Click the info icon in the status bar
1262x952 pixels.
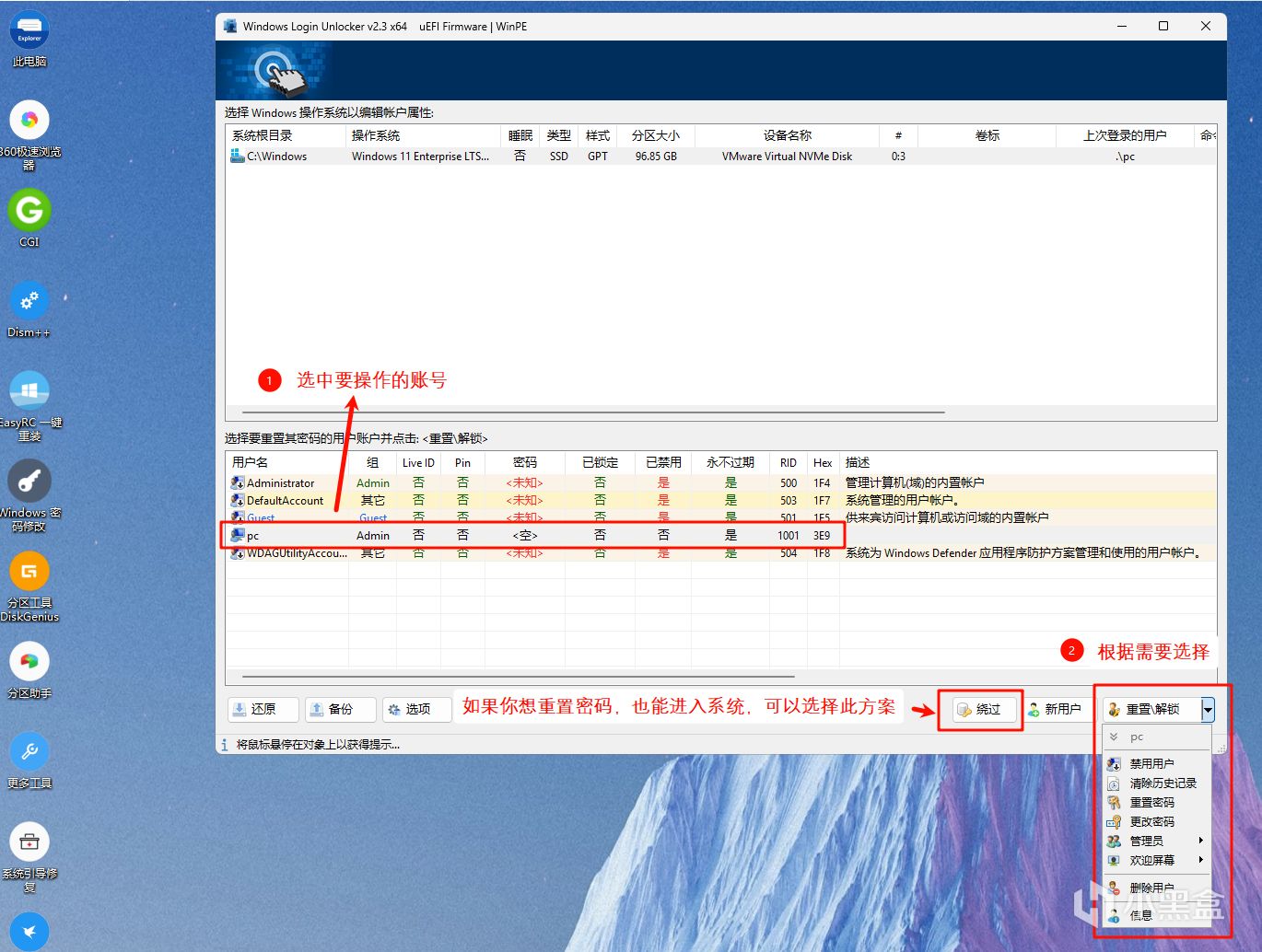[225, 744]
